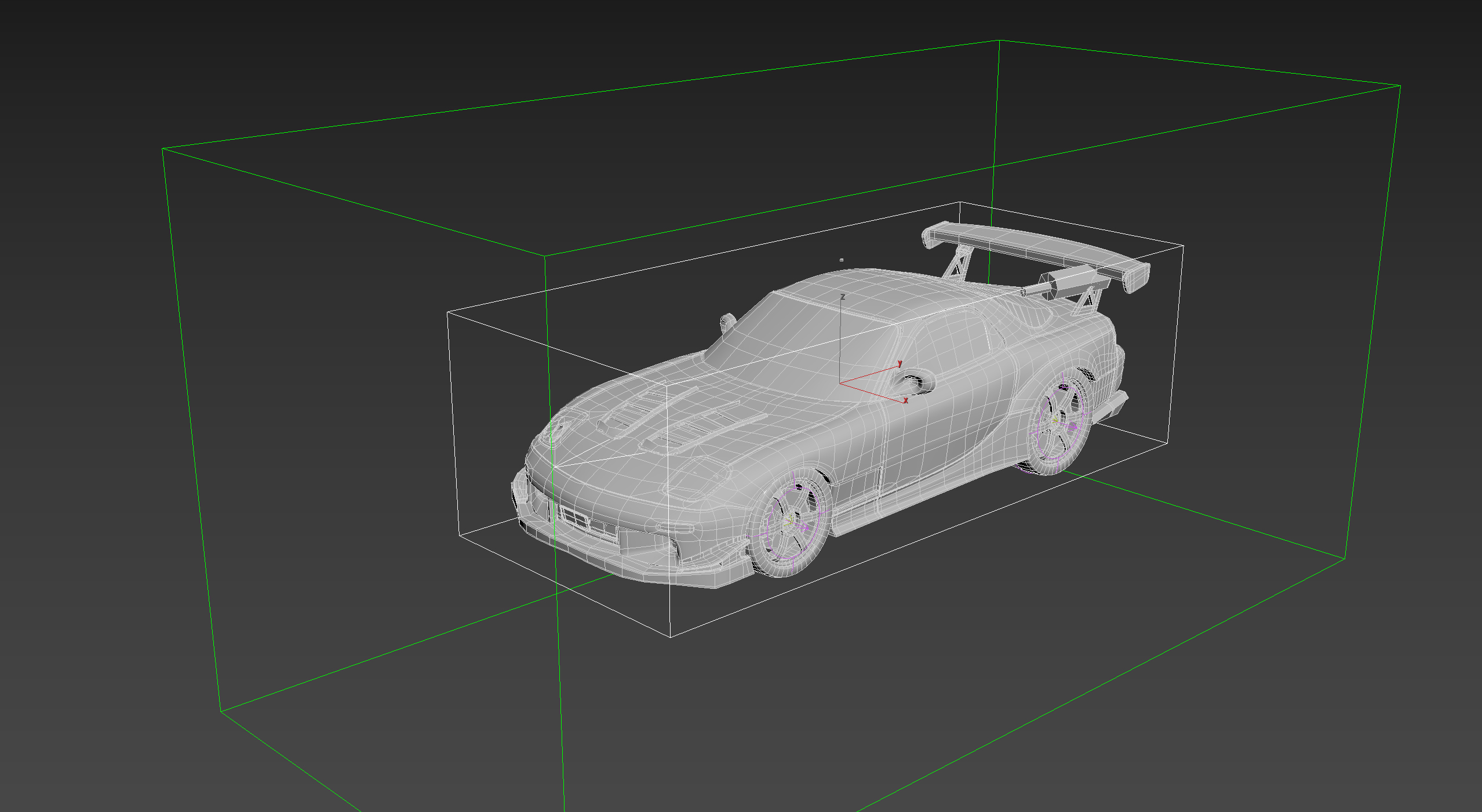This screenshot has width=1482, height=812.
Task: Click the Y axis label of the gizmo
Action: click(900, 363)
